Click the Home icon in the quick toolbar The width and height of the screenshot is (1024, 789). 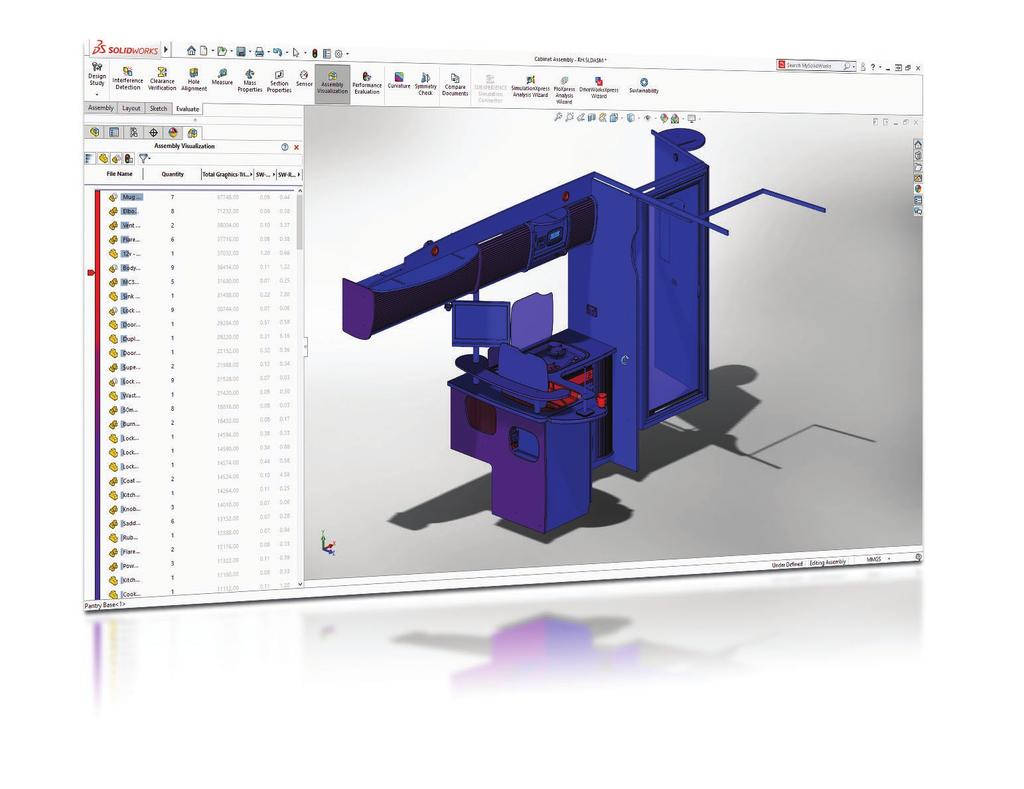(x=191, y=50)
